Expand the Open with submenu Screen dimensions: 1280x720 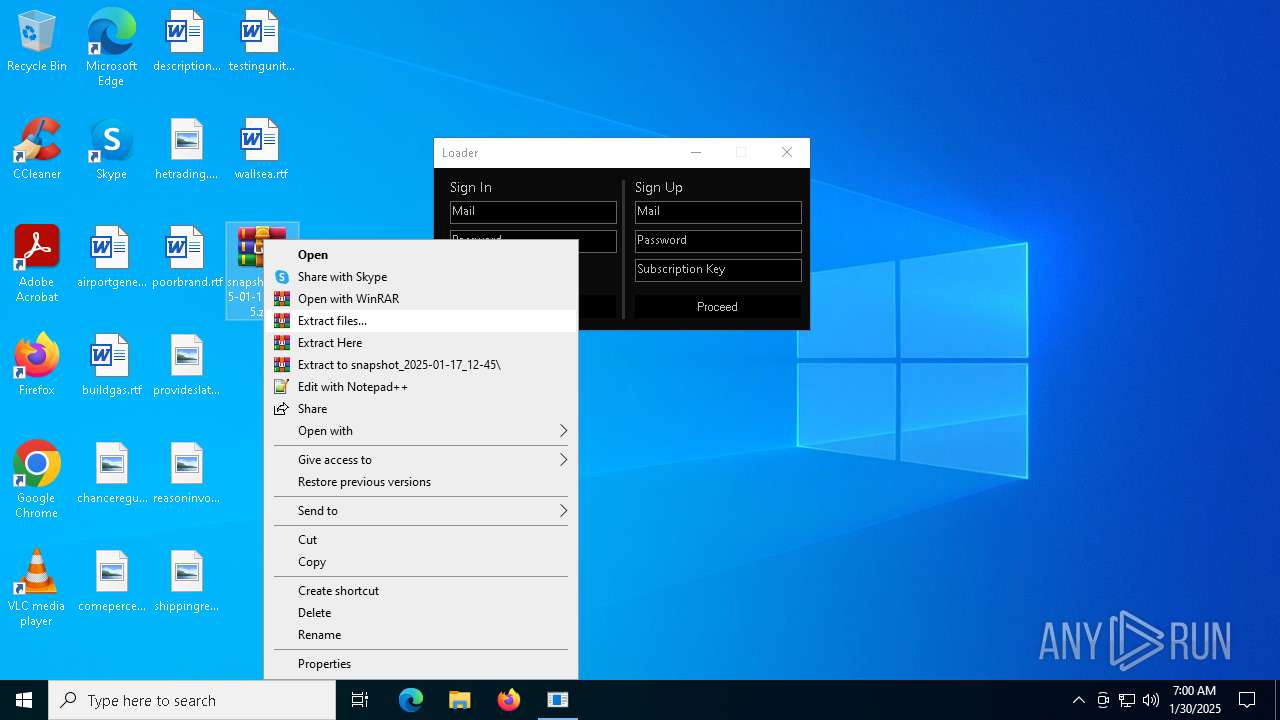(x=421, y=431)
